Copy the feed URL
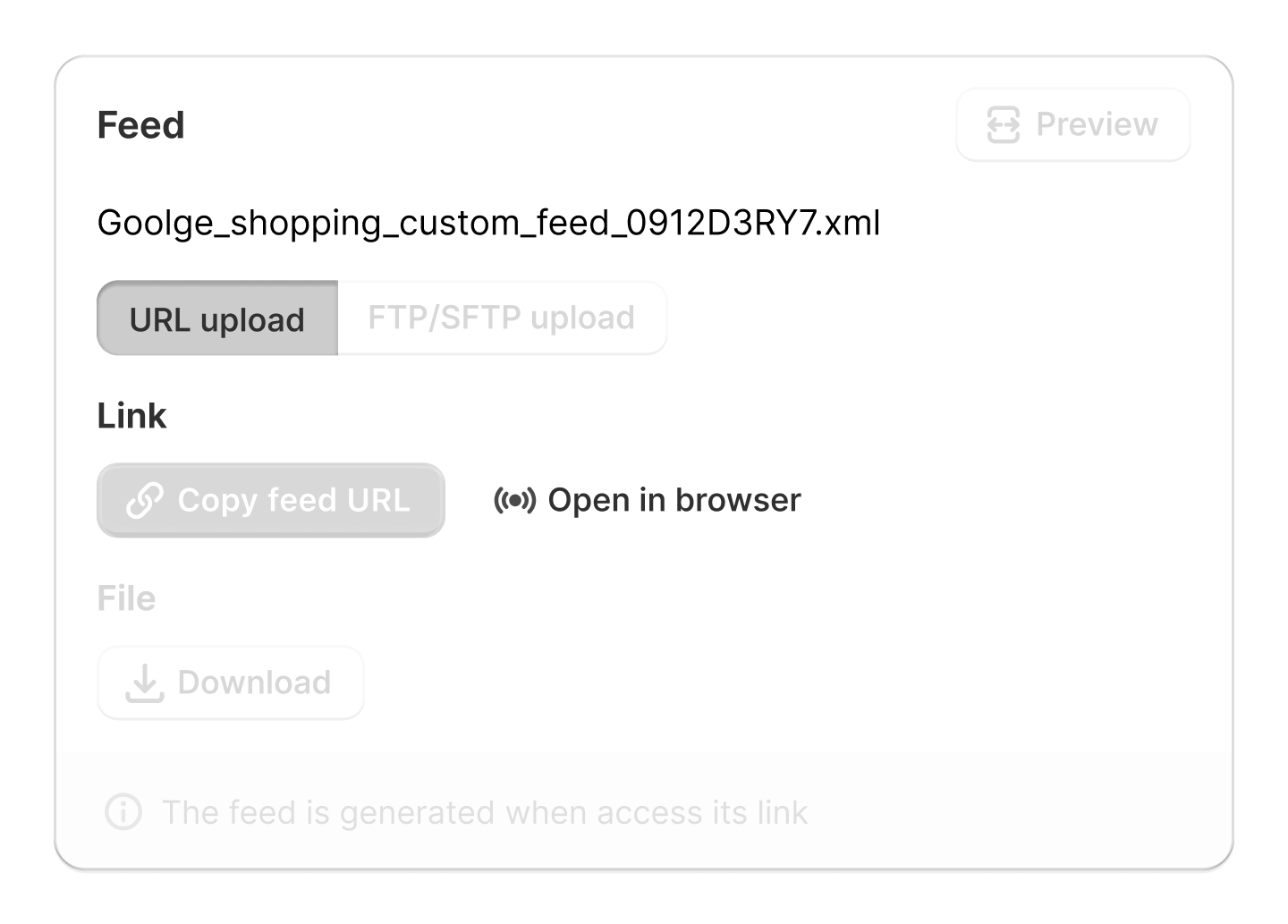The width and height of the screenshot is (1288, 924). click(271, 501)
